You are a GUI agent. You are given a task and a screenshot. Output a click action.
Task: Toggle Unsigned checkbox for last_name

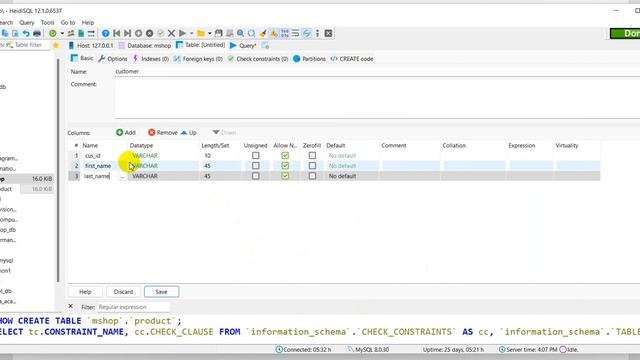click(x=256, y=176)
